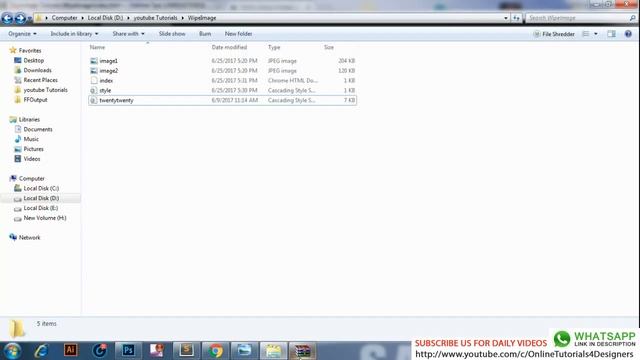This screenshot has width=640, height=360.
Task: Open the view options dropdown arrow
Action: [x=596, y=34]
